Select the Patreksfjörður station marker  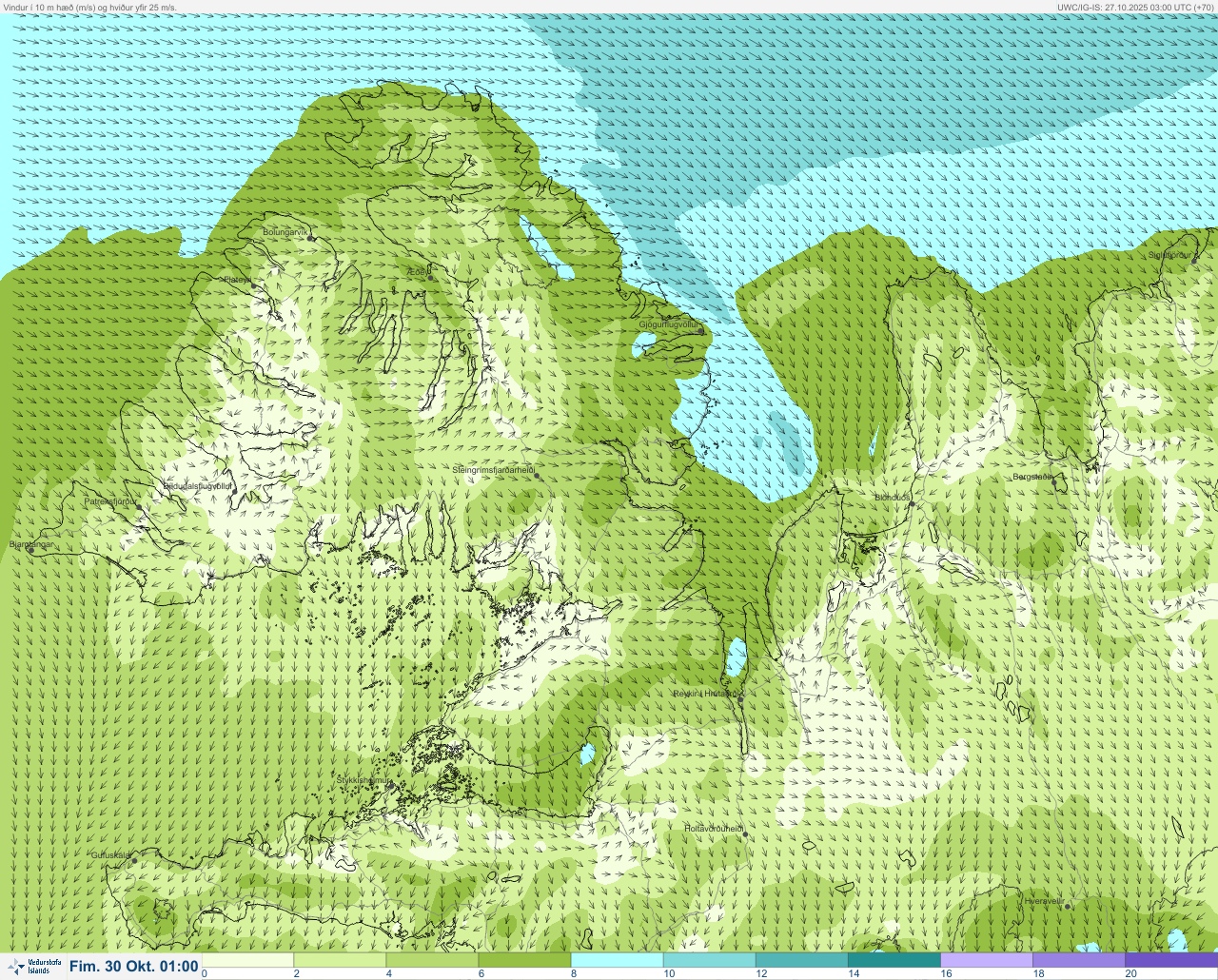tap(141, 506)
